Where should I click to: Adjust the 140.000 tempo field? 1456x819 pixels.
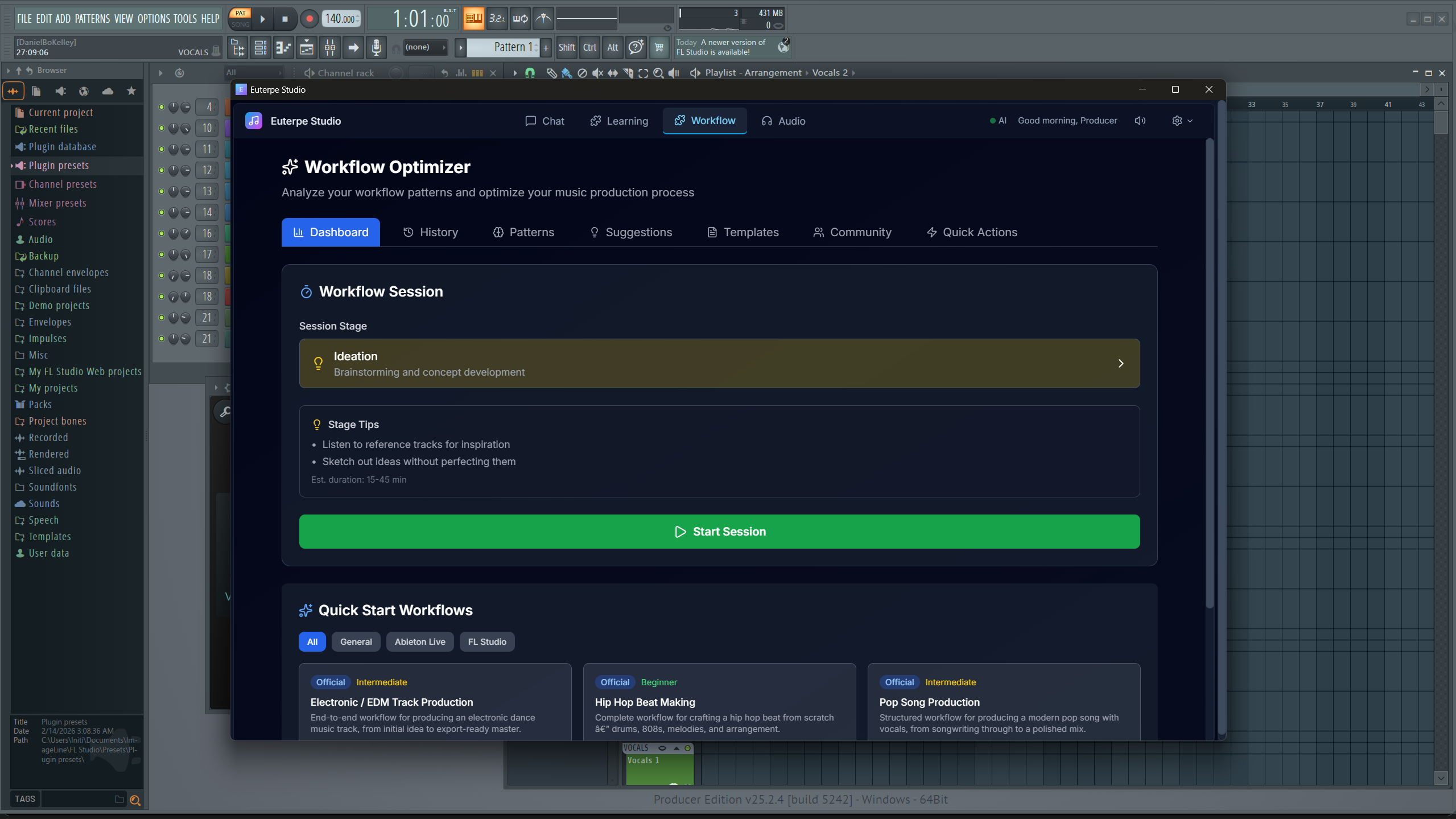click(341, 19)
